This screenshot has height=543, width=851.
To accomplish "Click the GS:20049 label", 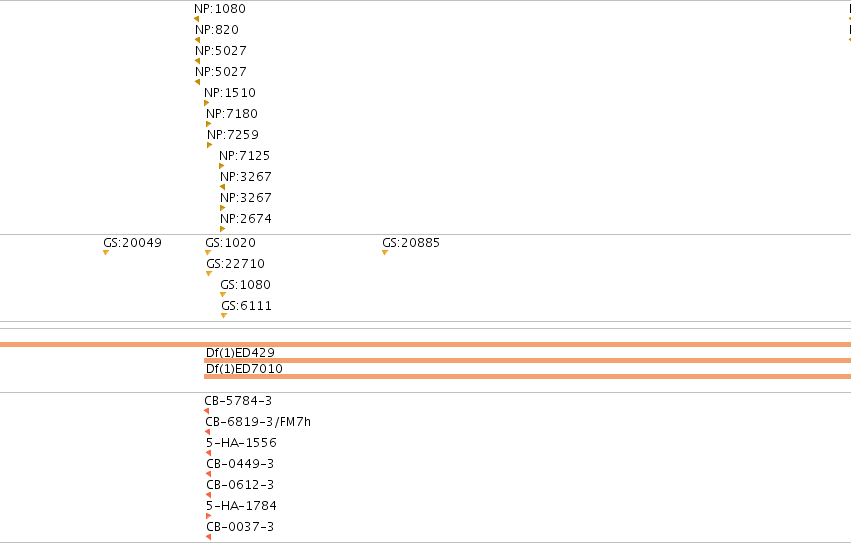I will [132, 243].
